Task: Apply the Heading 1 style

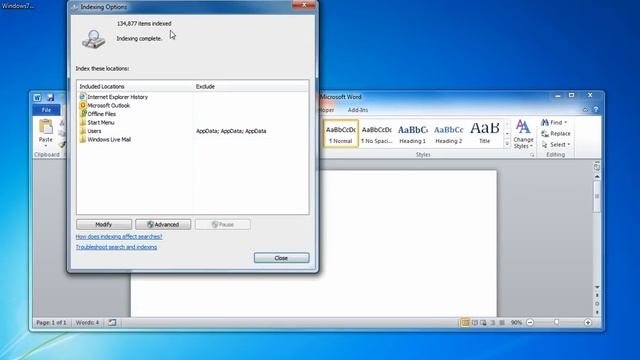Action: (412, 133)
